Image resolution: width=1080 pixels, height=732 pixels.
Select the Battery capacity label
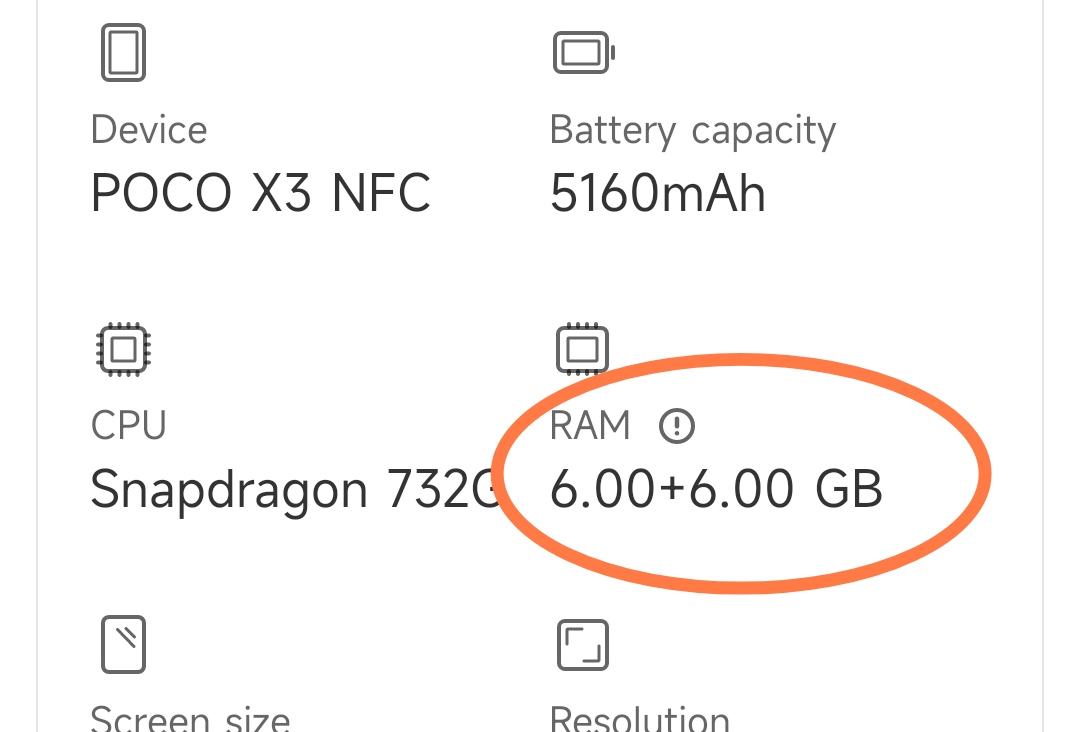pyautogui.click(x=692, y=131)
